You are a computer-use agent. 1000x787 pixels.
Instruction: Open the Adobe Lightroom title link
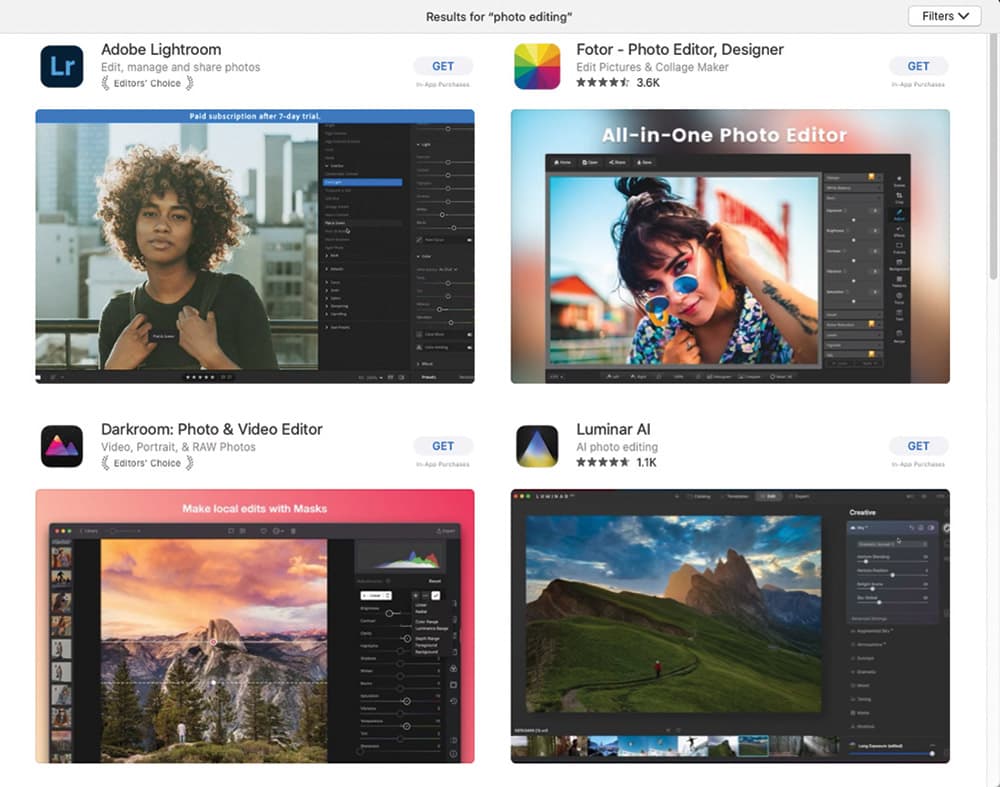pyautogui.click(x=161, y=50)
